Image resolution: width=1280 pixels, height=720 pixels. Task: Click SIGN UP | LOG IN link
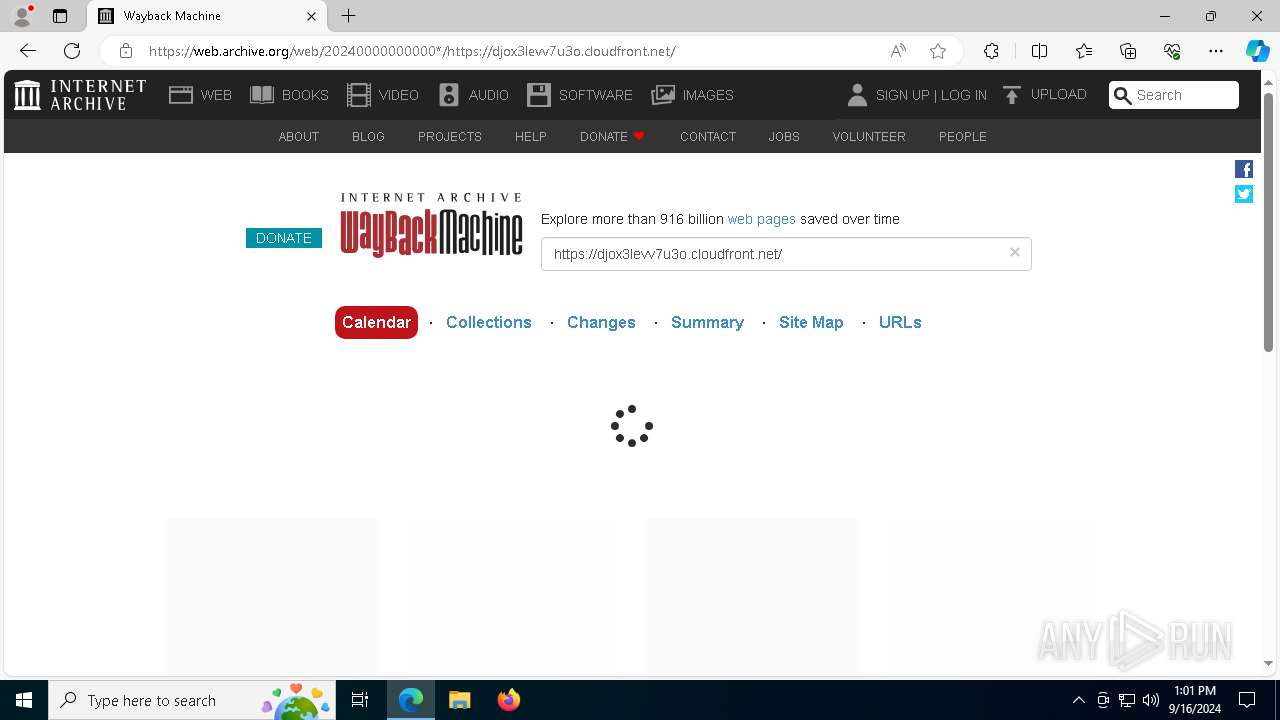[x=931, y=95]
